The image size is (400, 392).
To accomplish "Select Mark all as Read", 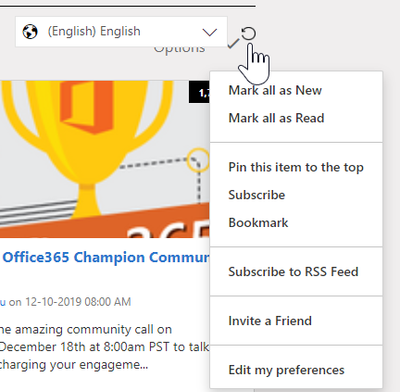I will click(276, 118).
